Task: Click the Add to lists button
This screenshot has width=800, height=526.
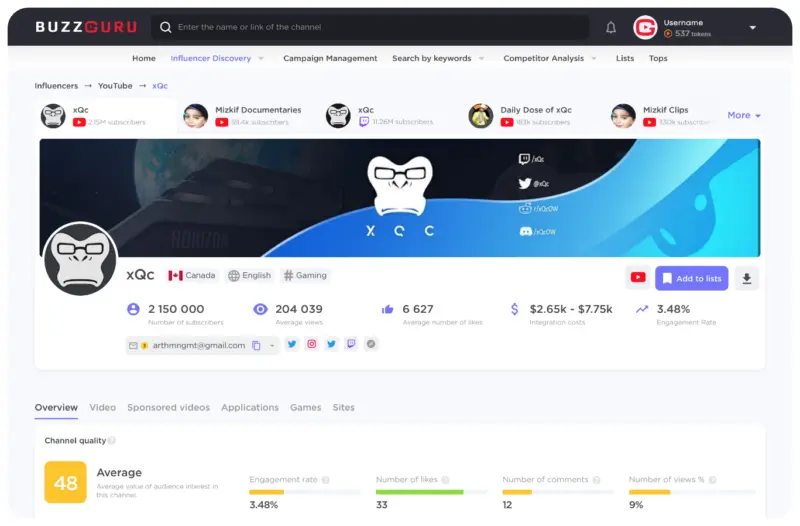Action: click(x=691, y=278)
